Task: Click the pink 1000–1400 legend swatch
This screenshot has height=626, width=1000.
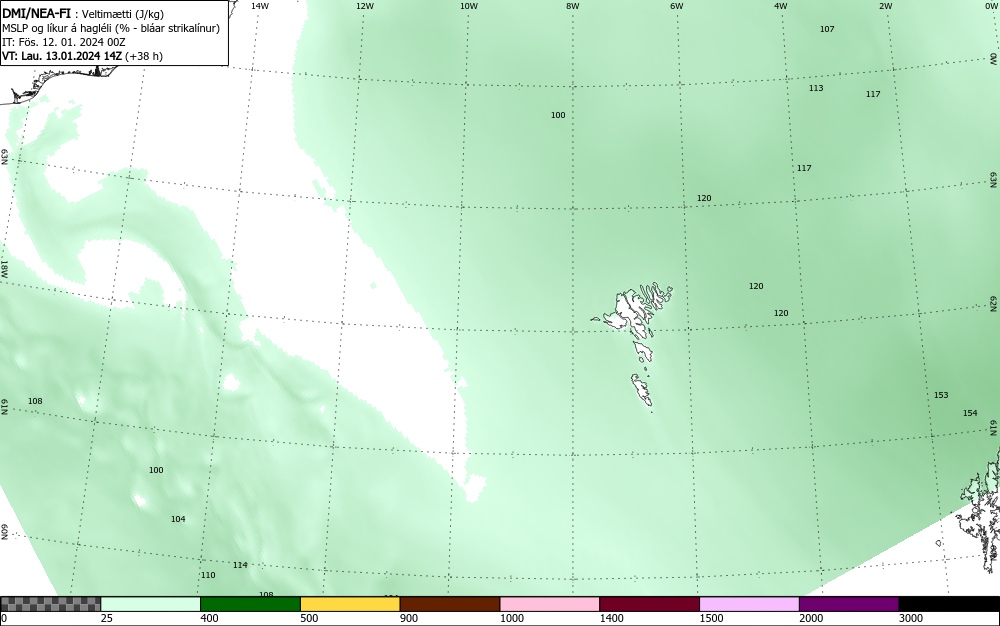Action: pyautogui.click(x=550, y=604)
